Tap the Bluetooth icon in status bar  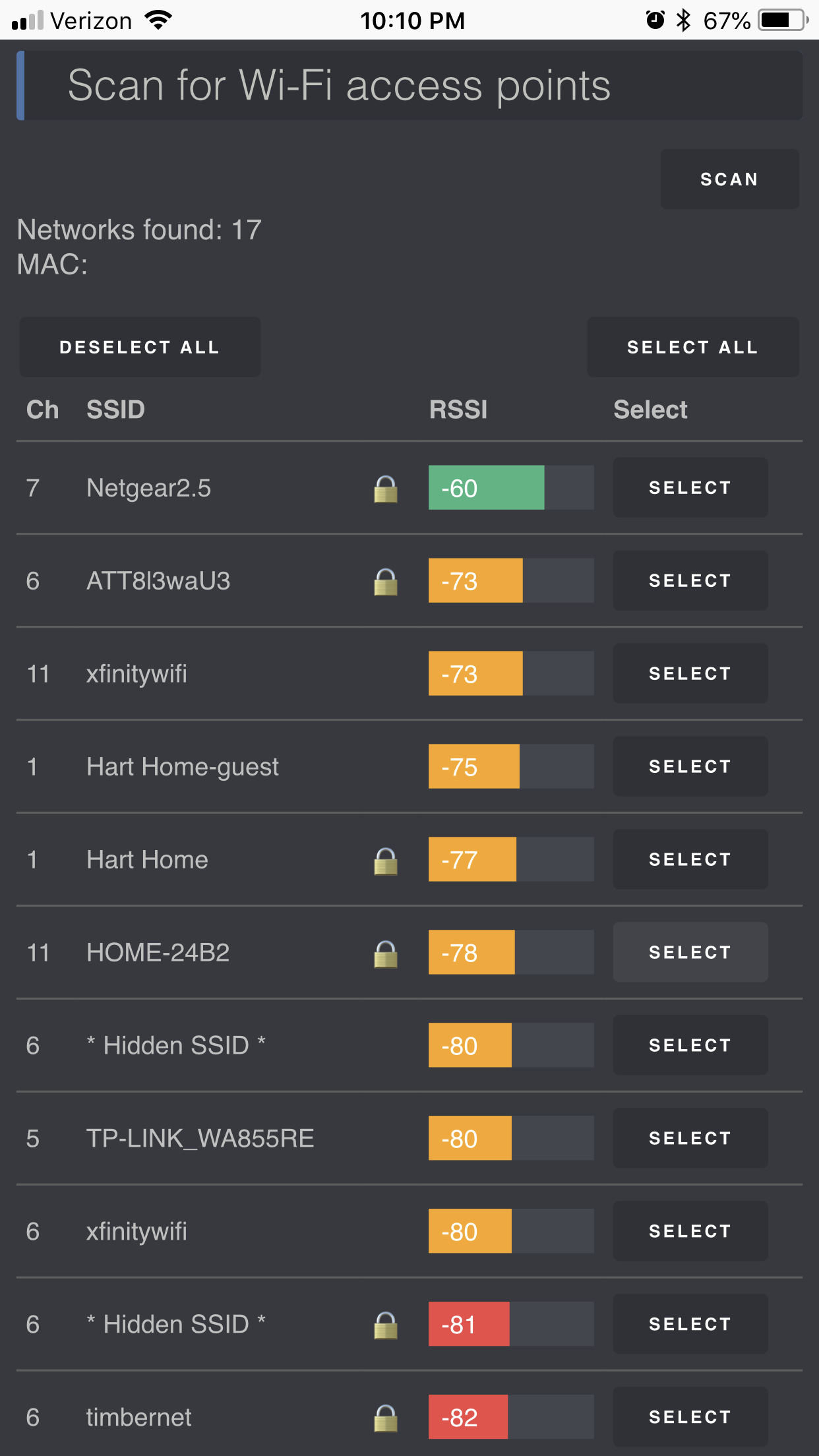(x=683, y=20)
